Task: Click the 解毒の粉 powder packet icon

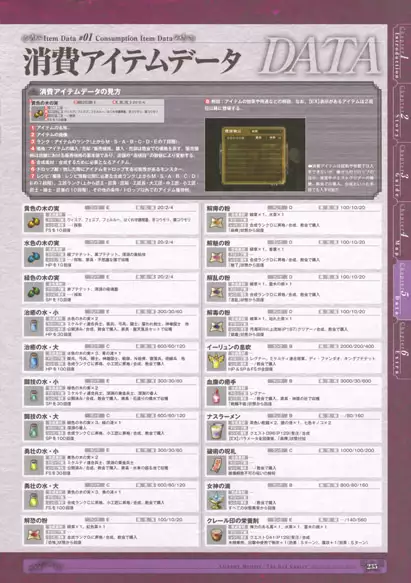Action: pyautogui.click(x=216, y=326)
